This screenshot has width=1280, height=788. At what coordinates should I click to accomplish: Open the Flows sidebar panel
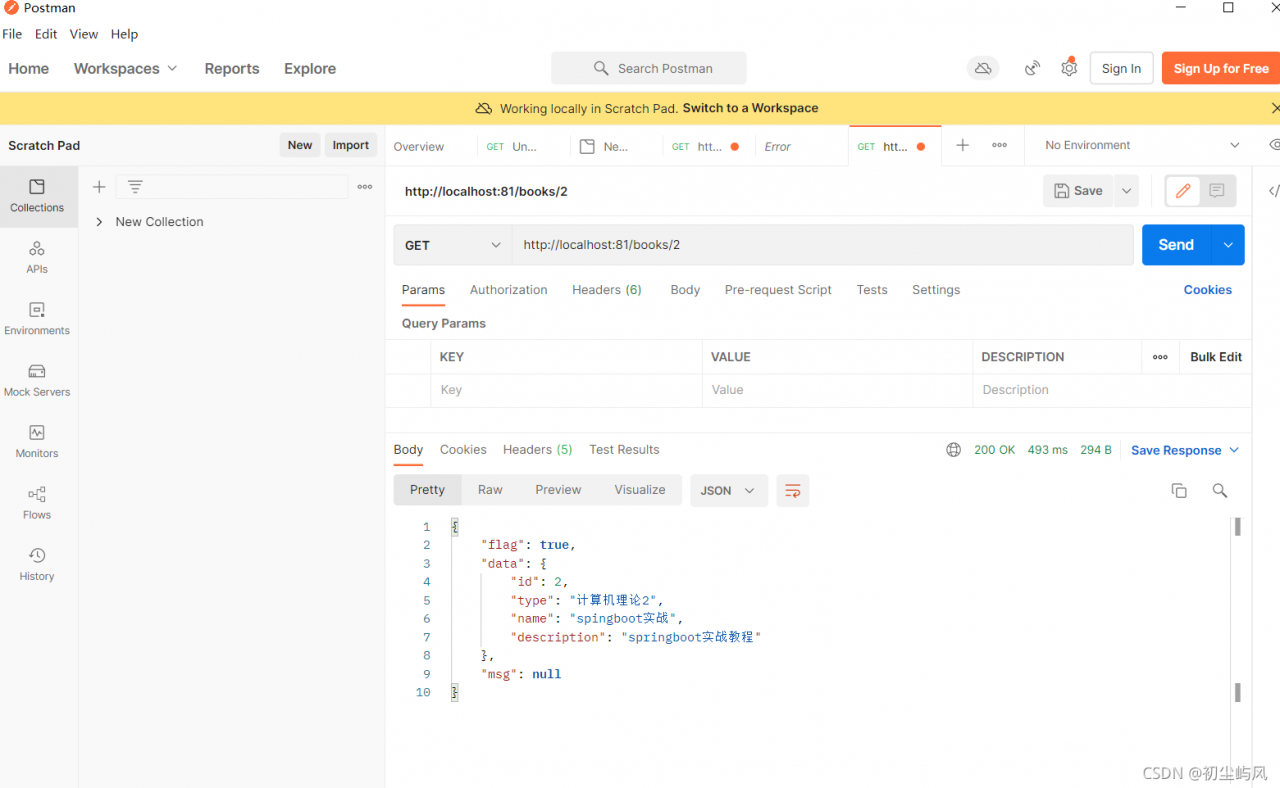[37, 503]
